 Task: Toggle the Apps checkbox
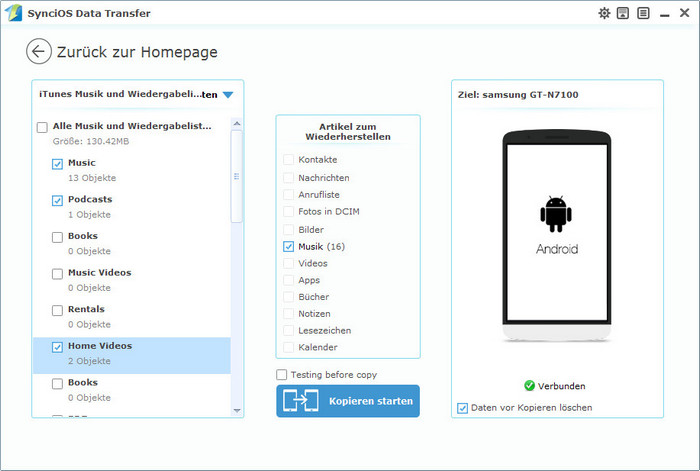coord(288,280)
